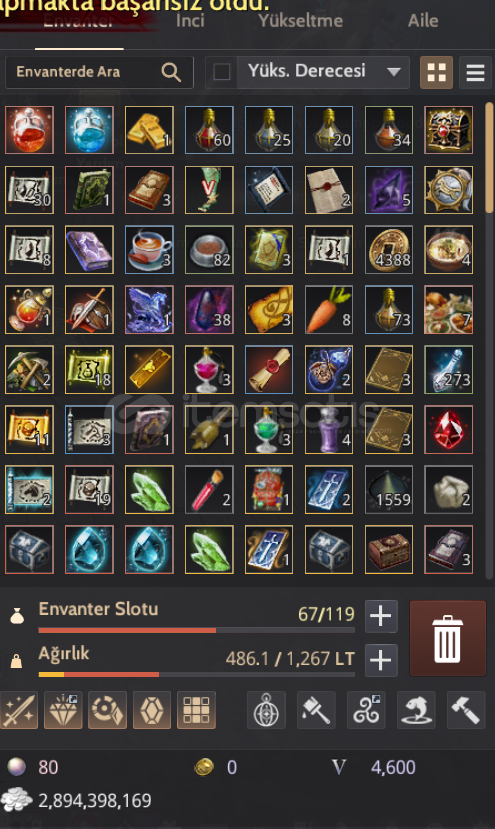The height and width of the screenshot is (829, 495).
Task: Click the inventory vertical scrollbar
Action: tap(489, 160)
